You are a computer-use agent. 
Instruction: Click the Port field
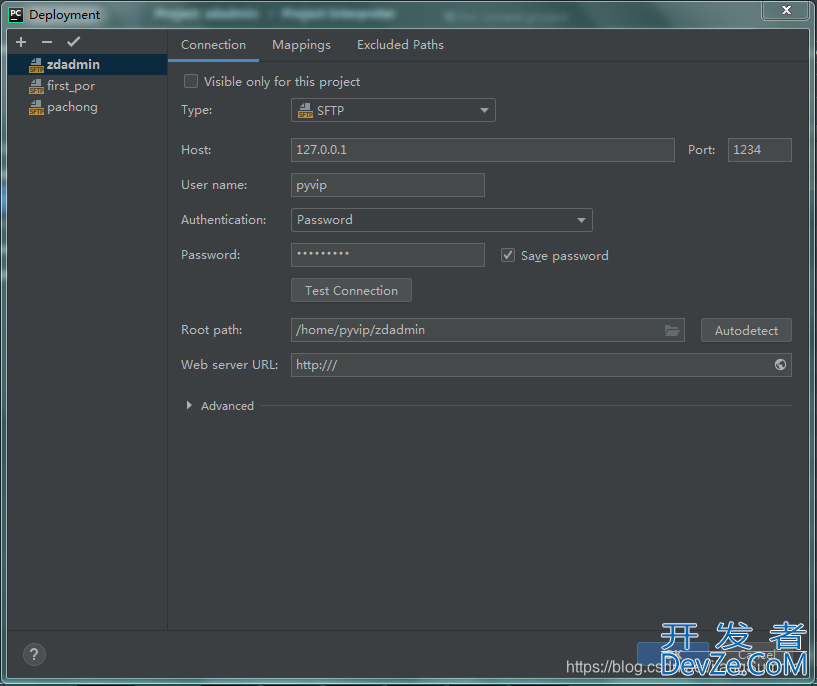click(759, 150)
